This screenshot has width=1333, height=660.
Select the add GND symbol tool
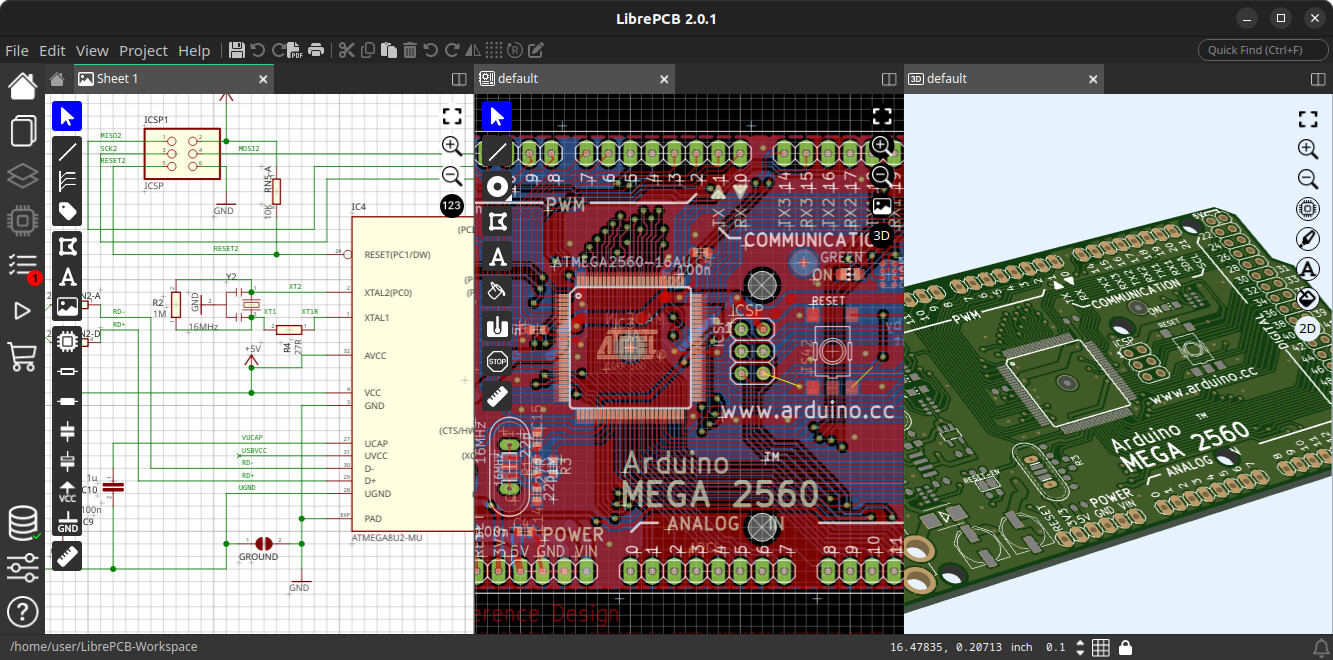pyautogui.click(x=67, y=522)
